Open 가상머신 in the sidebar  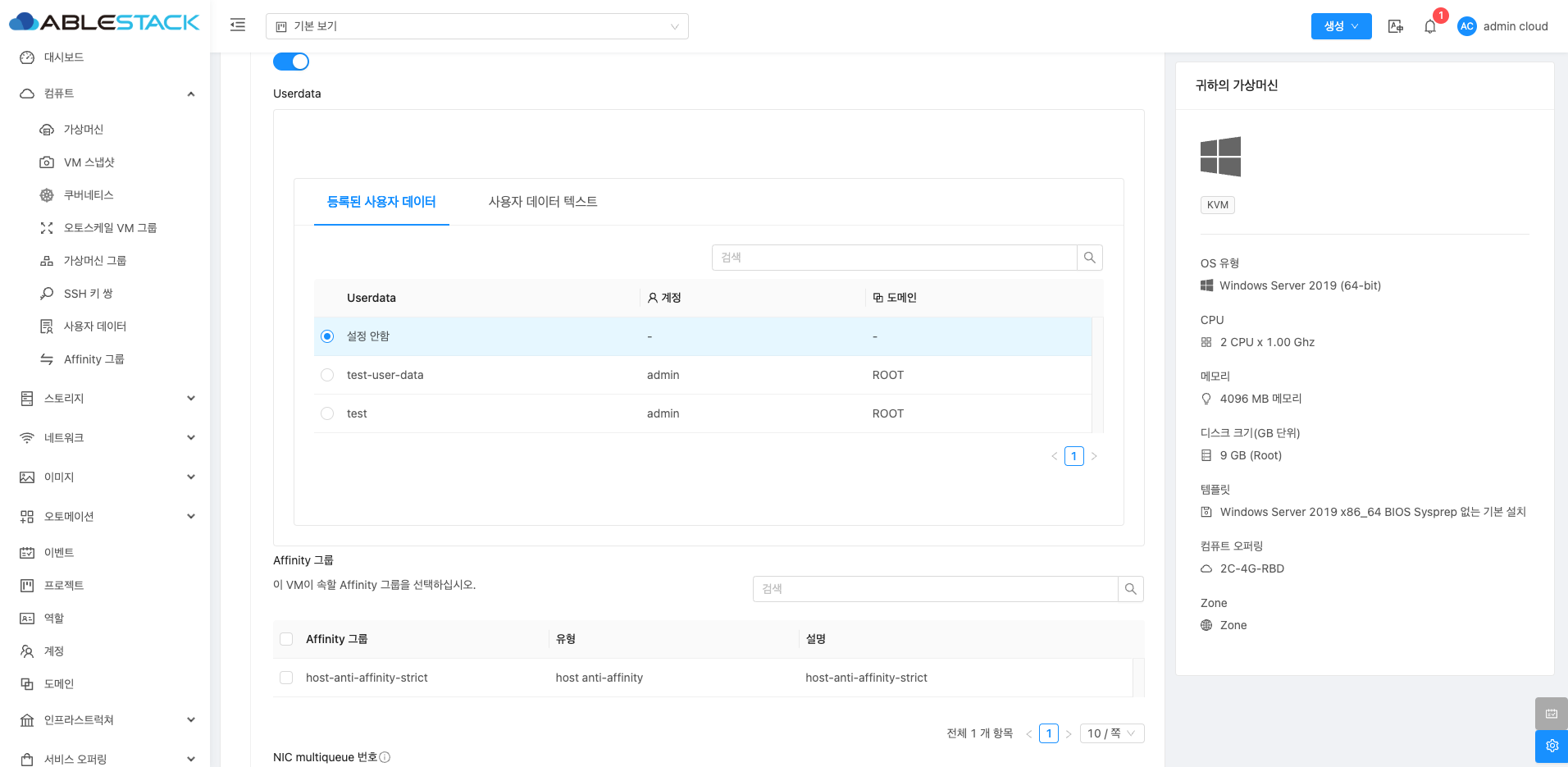pyautogui.click(x=84, y=130)
